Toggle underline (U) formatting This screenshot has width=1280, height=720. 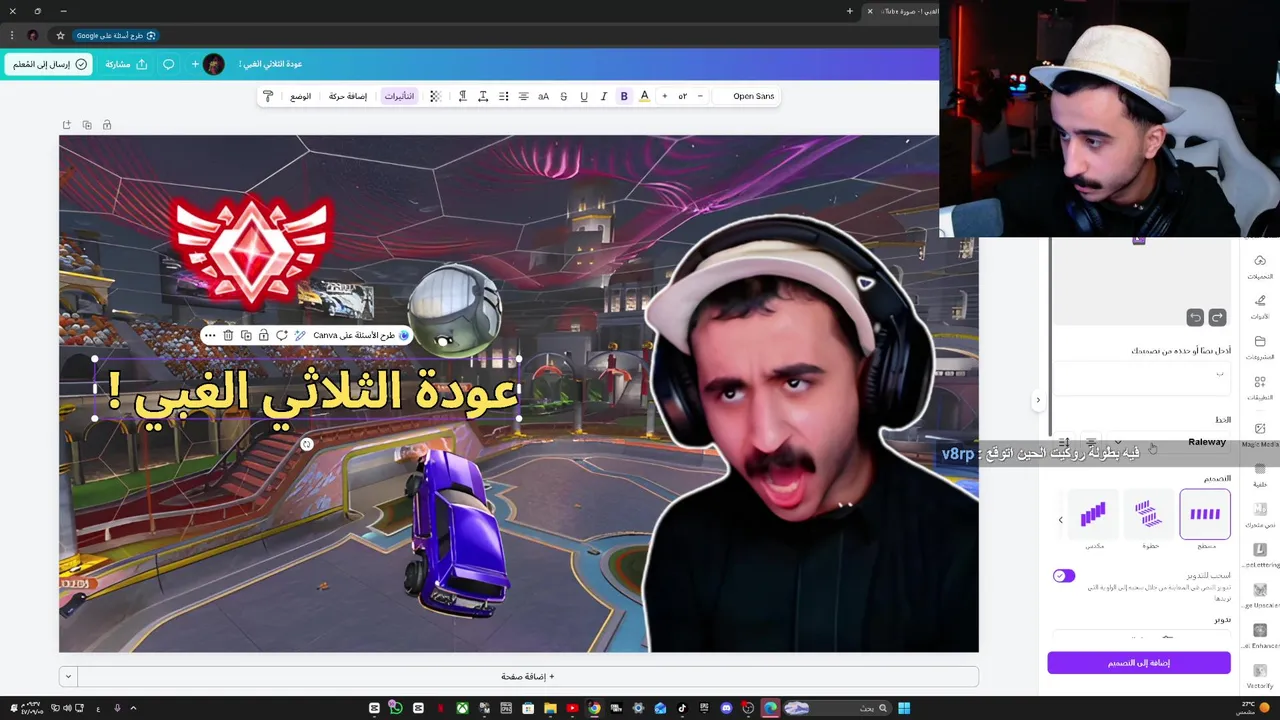584,96
